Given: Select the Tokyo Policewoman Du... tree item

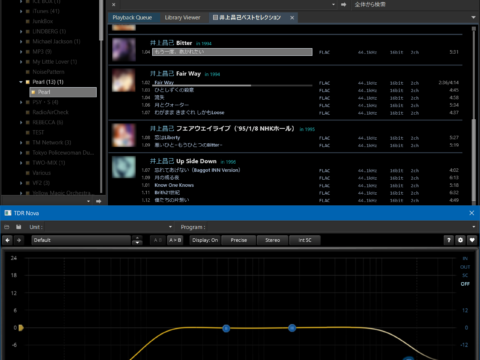Looking at the screenshot, I should click(63, 153).
